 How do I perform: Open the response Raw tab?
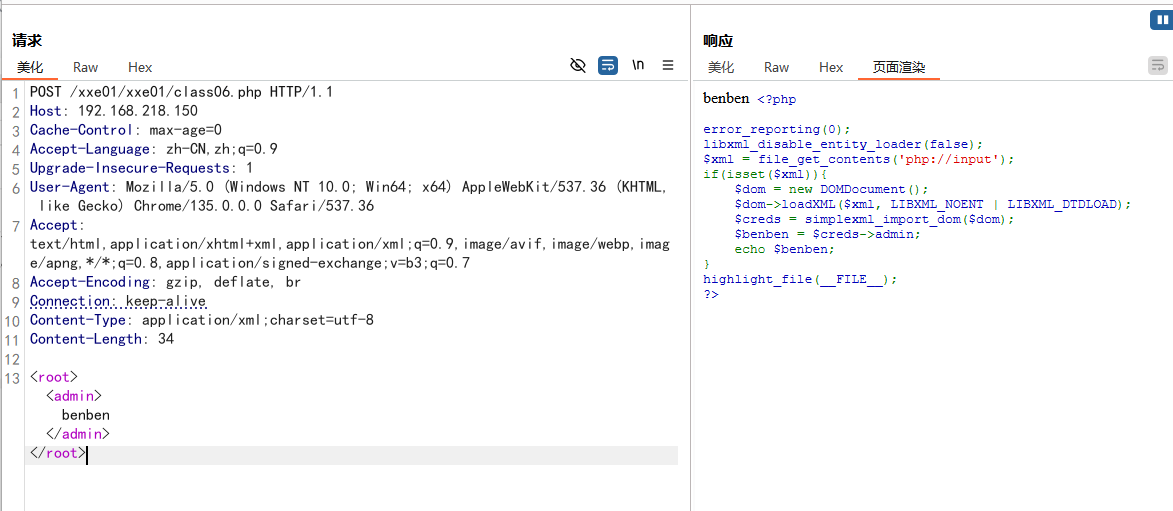click(x=776, y=67)
